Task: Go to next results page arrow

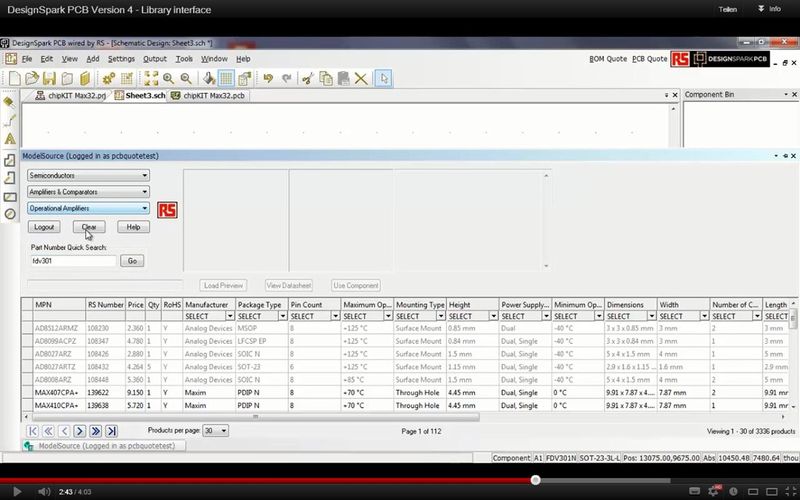Action: pos(80,431)
